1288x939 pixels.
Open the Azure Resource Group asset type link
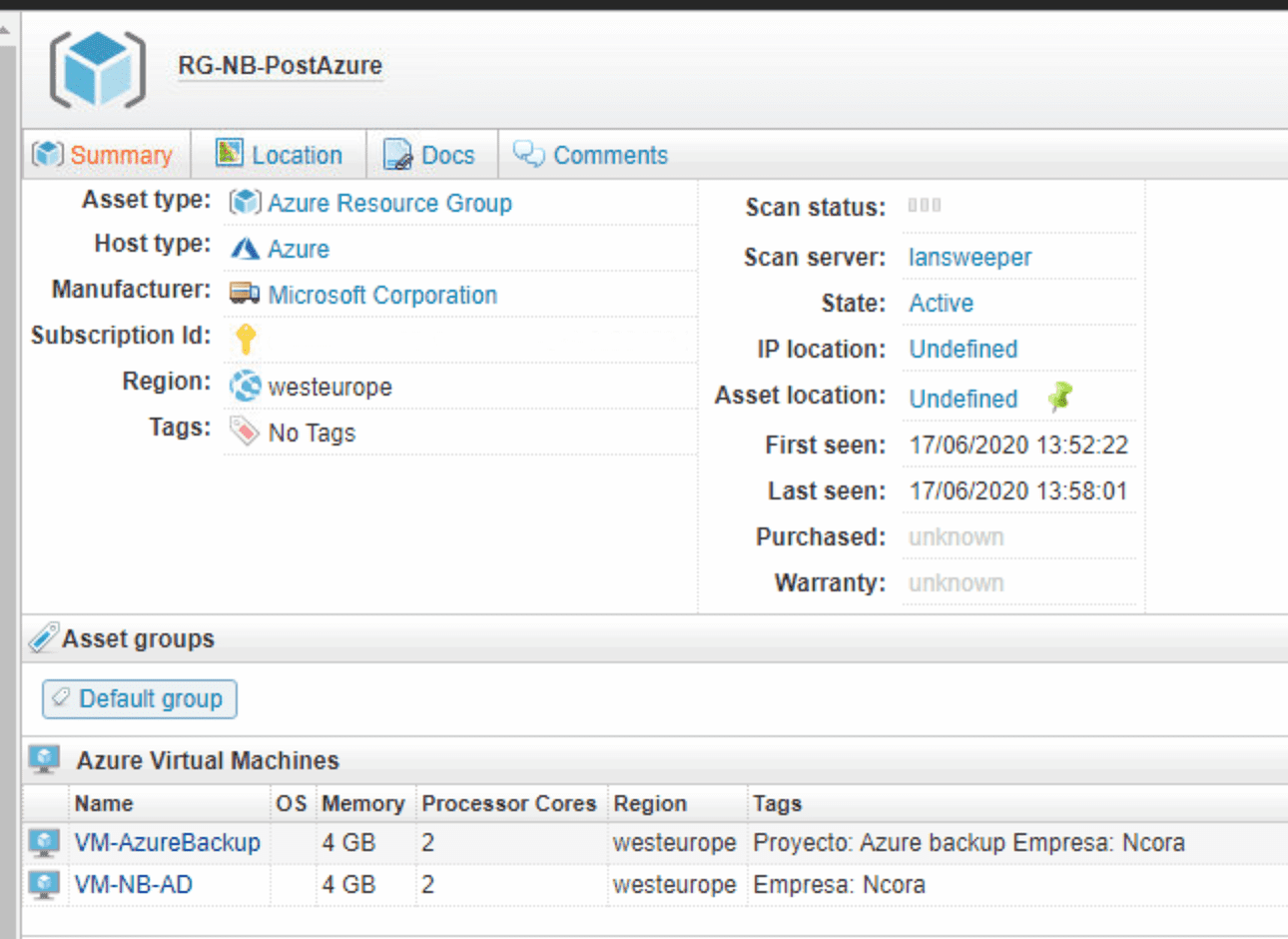coord(389,203)
